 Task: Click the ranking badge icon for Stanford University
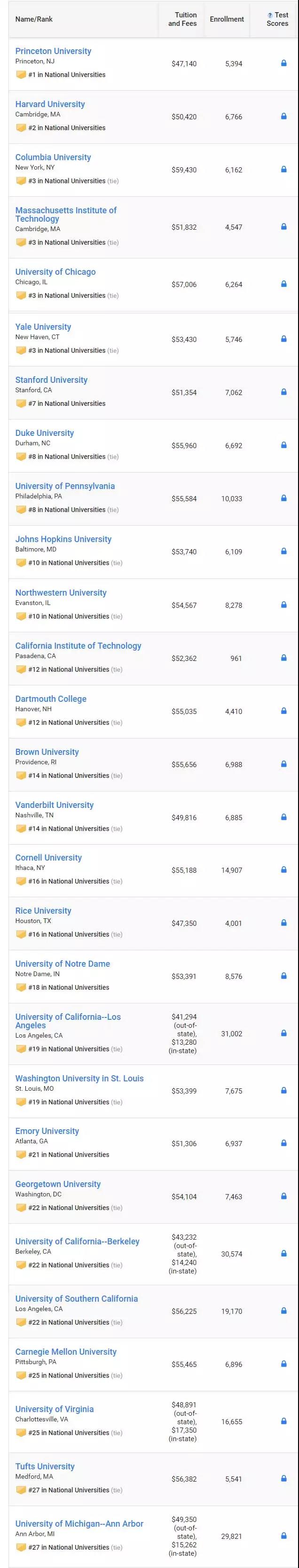[x=21, y=404]
